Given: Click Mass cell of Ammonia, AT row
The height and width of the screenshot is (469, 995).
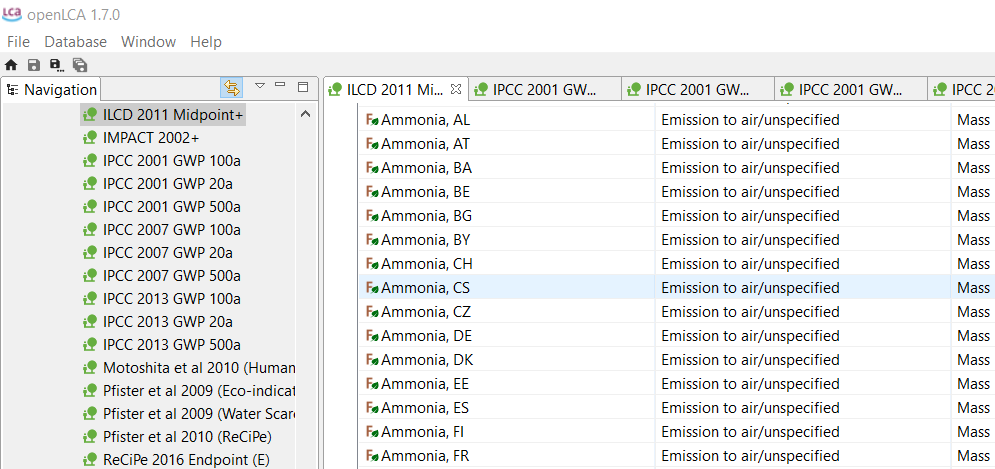Looking at the screenshot, I should (973, 143).
